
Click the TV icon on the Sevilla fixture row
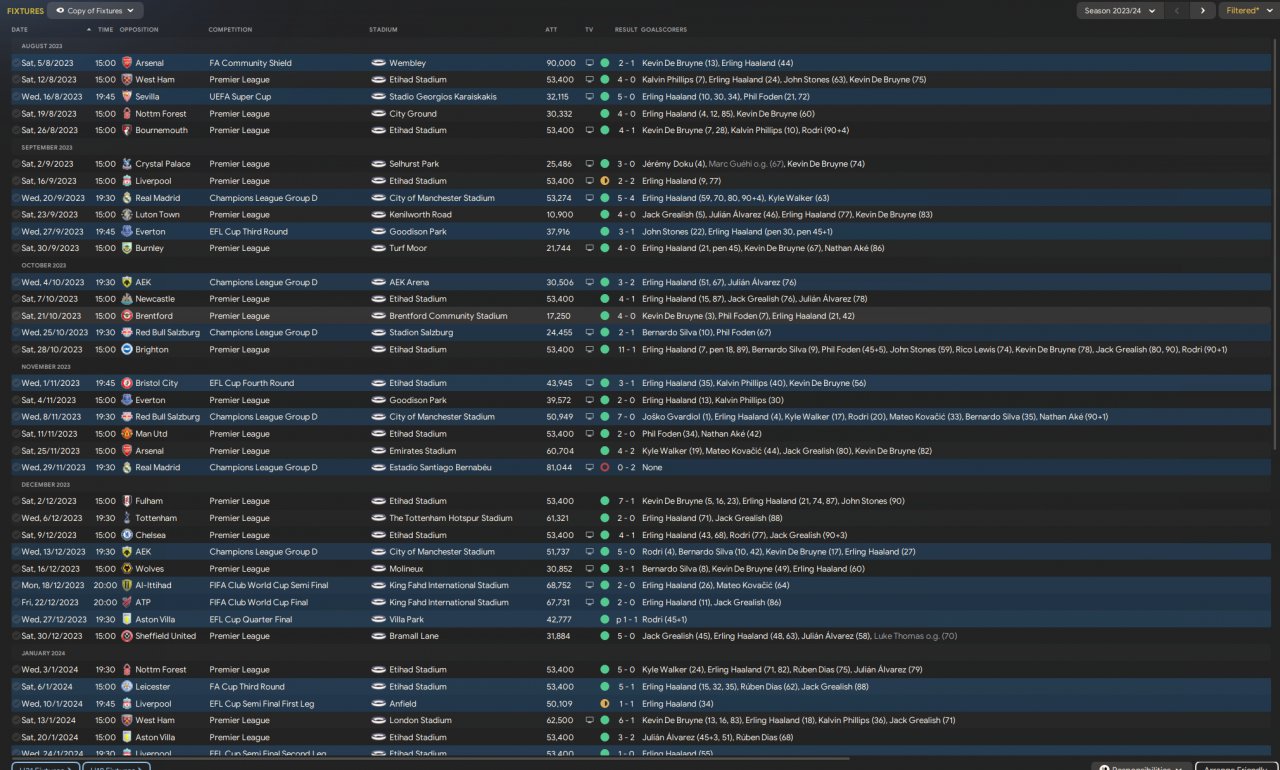point(589,97)
